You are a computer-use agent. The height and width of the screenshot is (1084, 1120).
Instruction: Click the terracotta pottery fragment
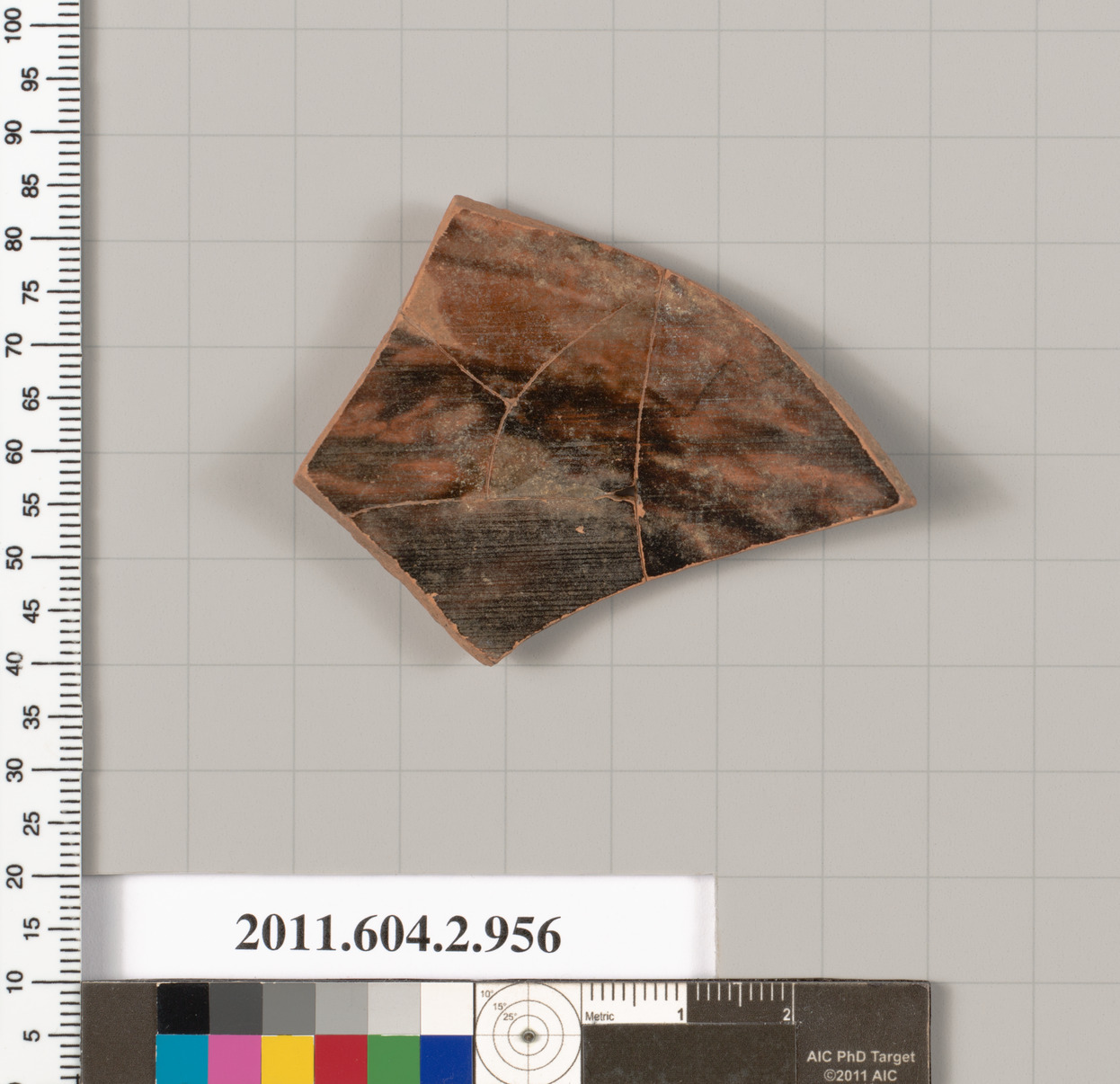tap(604, 430)
